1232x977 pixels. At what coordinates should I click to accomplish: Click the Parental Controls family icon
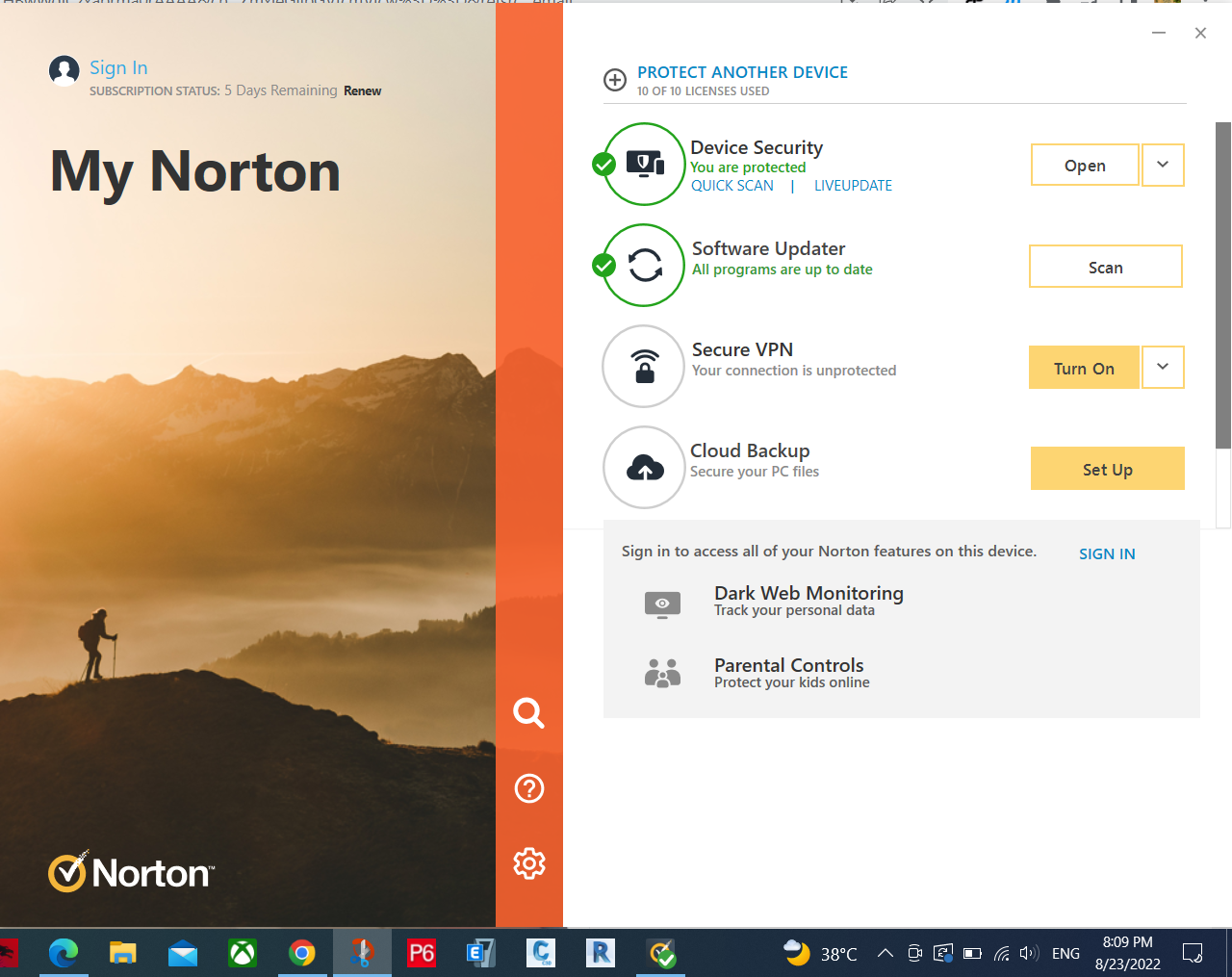662,673
